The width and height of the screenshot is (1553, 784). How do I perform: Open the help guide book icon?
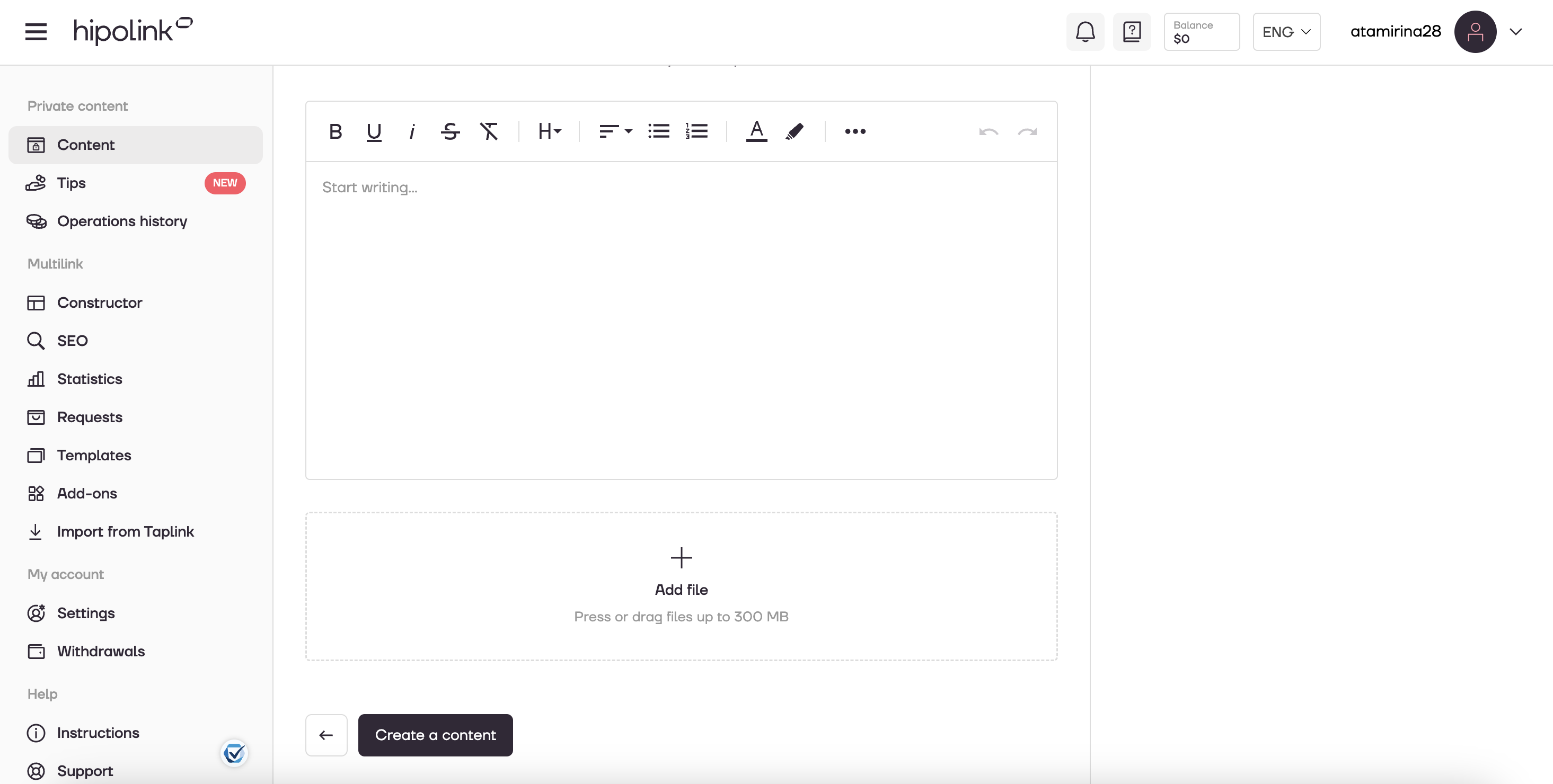1132,31
